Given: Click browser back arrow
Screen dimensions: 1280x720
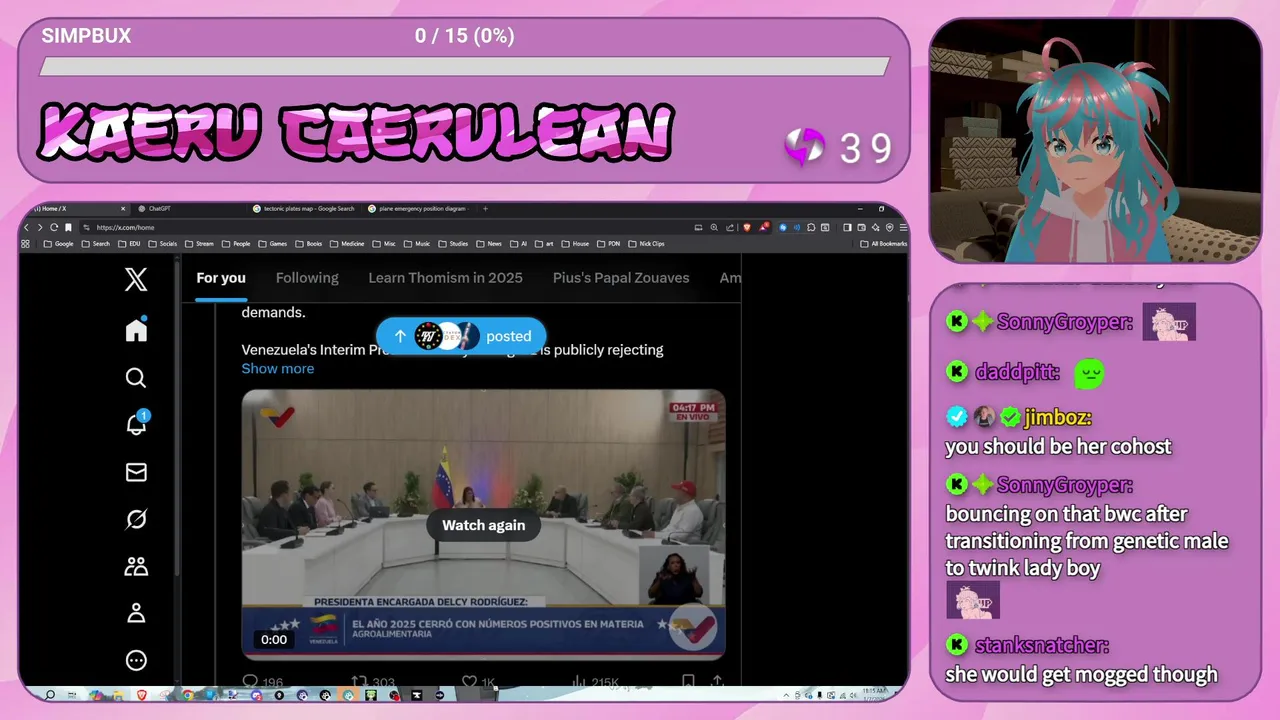Looking at the screenshot, I should 27,227.
